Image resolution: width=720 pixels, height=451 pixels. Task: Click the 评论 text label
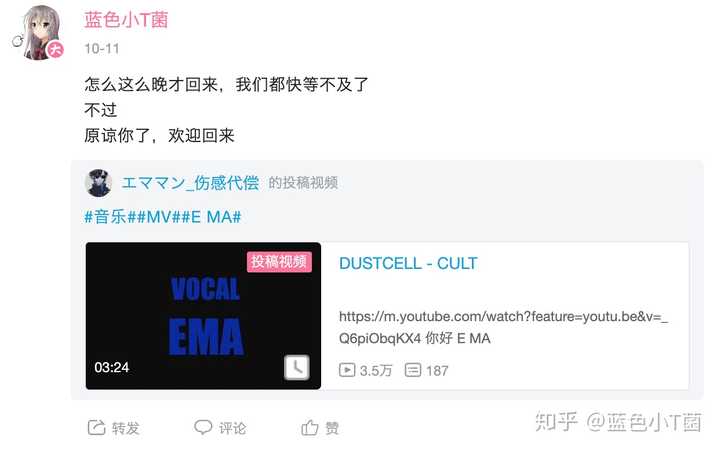pos(232,428)
